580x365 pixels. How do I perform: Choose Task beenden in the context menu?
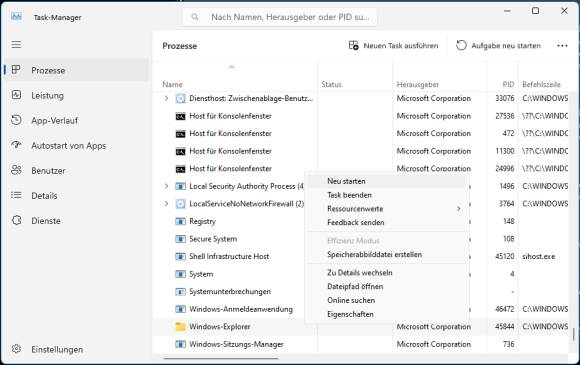387,195
